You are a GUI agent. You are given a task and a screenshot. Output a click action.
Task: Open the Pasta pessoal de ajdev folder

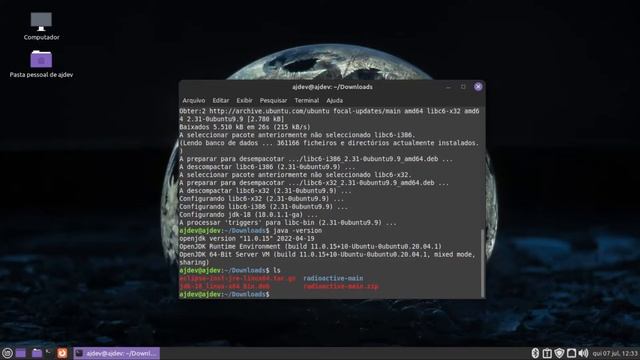[x=41, y=64]
